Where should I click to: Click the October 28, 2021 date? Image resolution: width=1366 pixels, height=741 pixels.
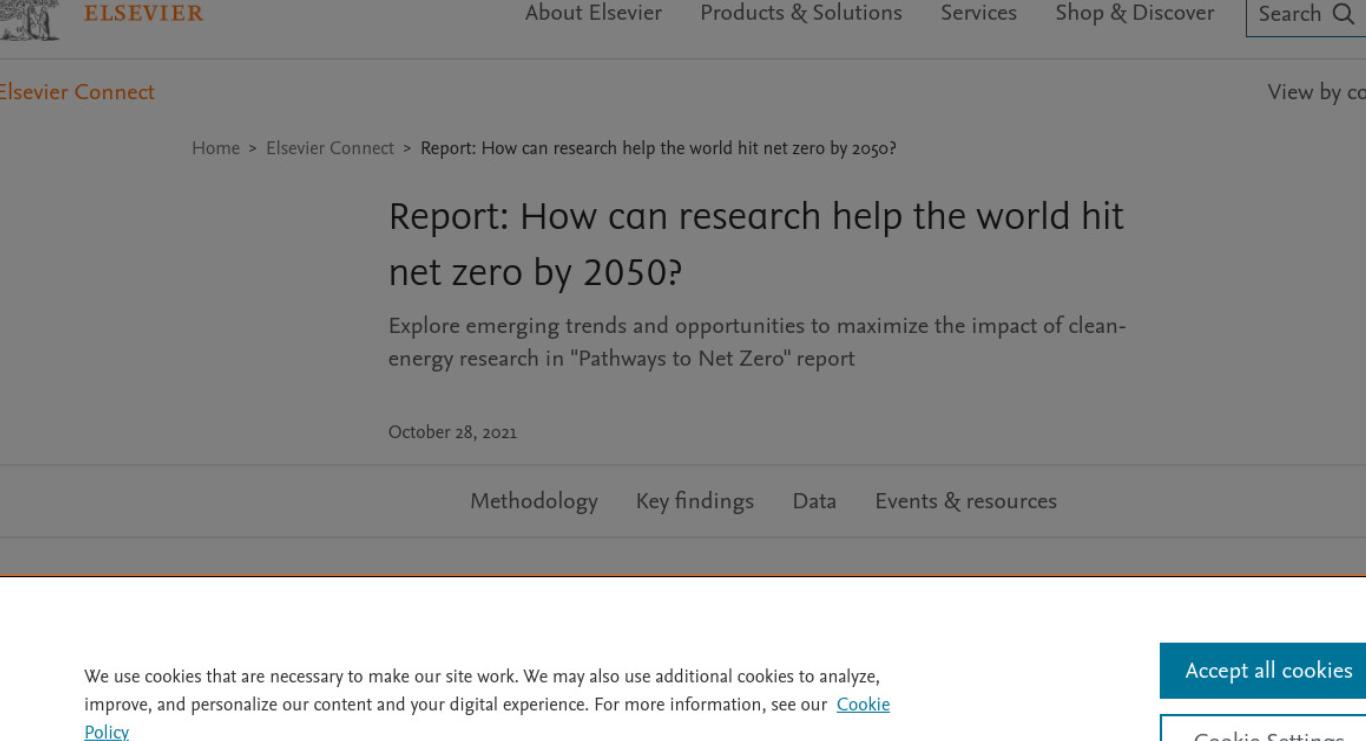[x=452, y=433]
